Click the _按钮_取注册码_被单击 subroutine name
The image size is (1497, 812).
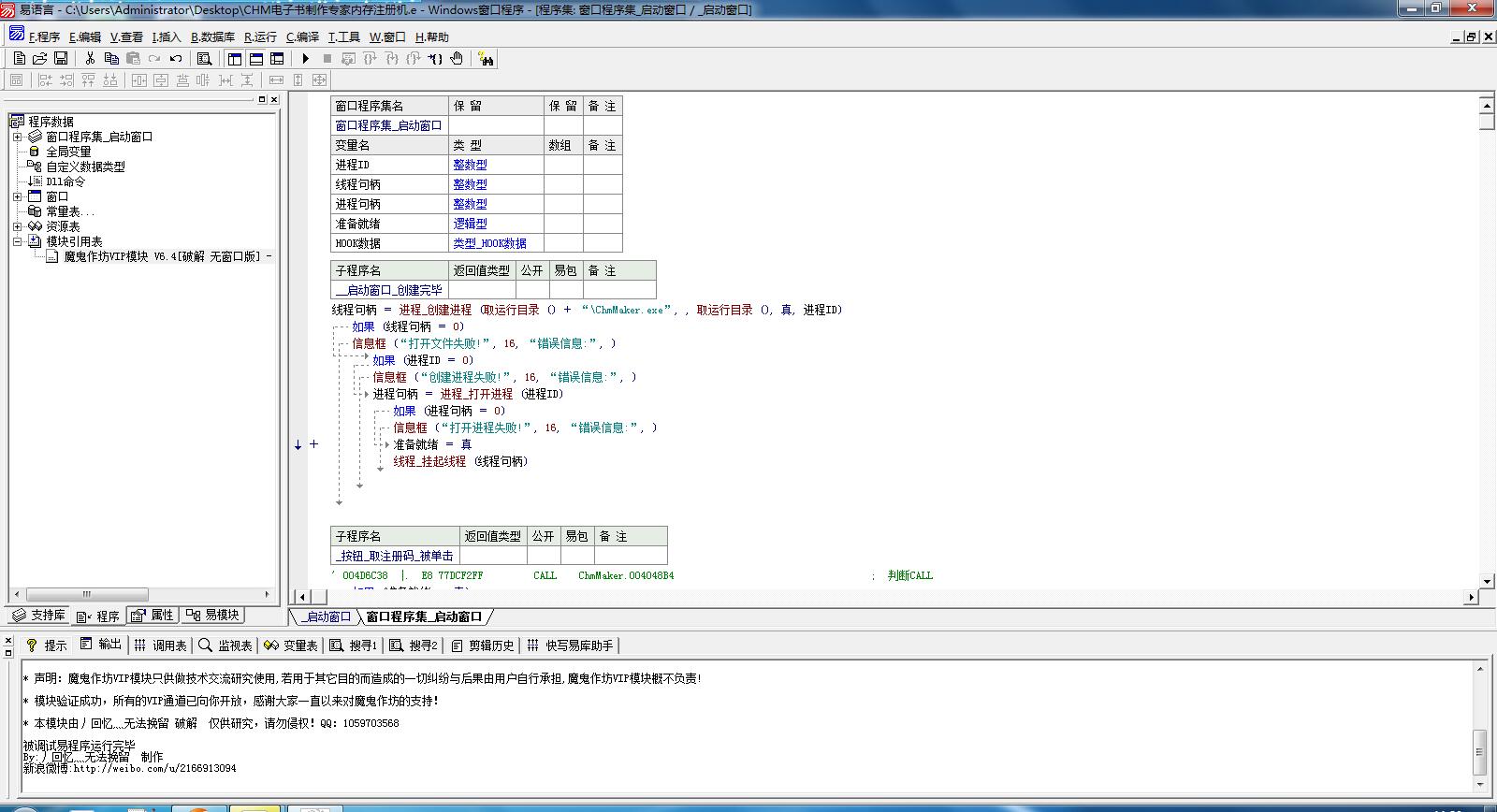coord(394,556)
